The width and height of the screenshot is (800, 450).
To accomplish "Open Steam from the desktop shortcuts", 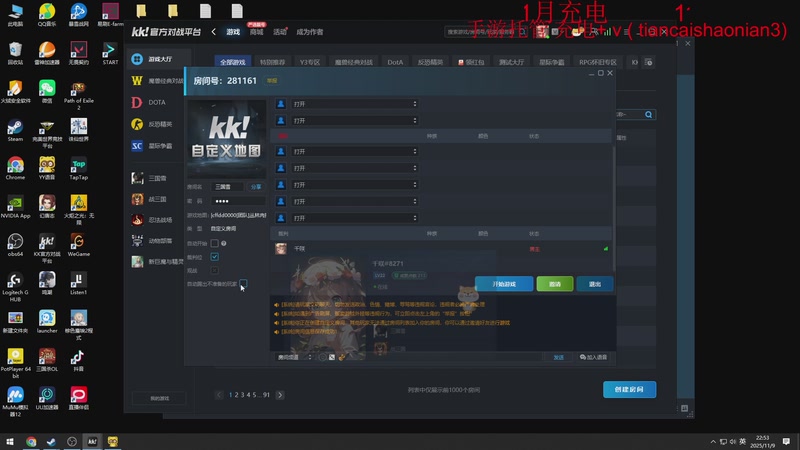I will [15, 130].
